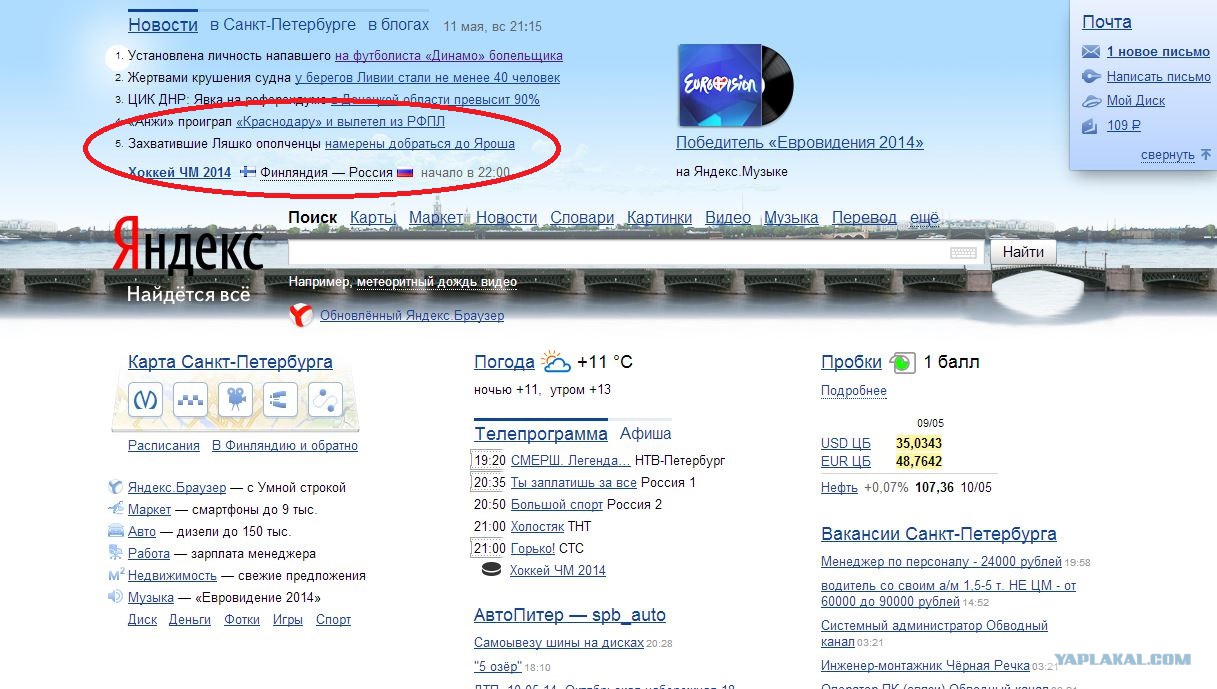The height and width of the screenshot is (689, 1217).
Task: Open the Менеджер по персоналу vacancy
Action: point(941,562)
